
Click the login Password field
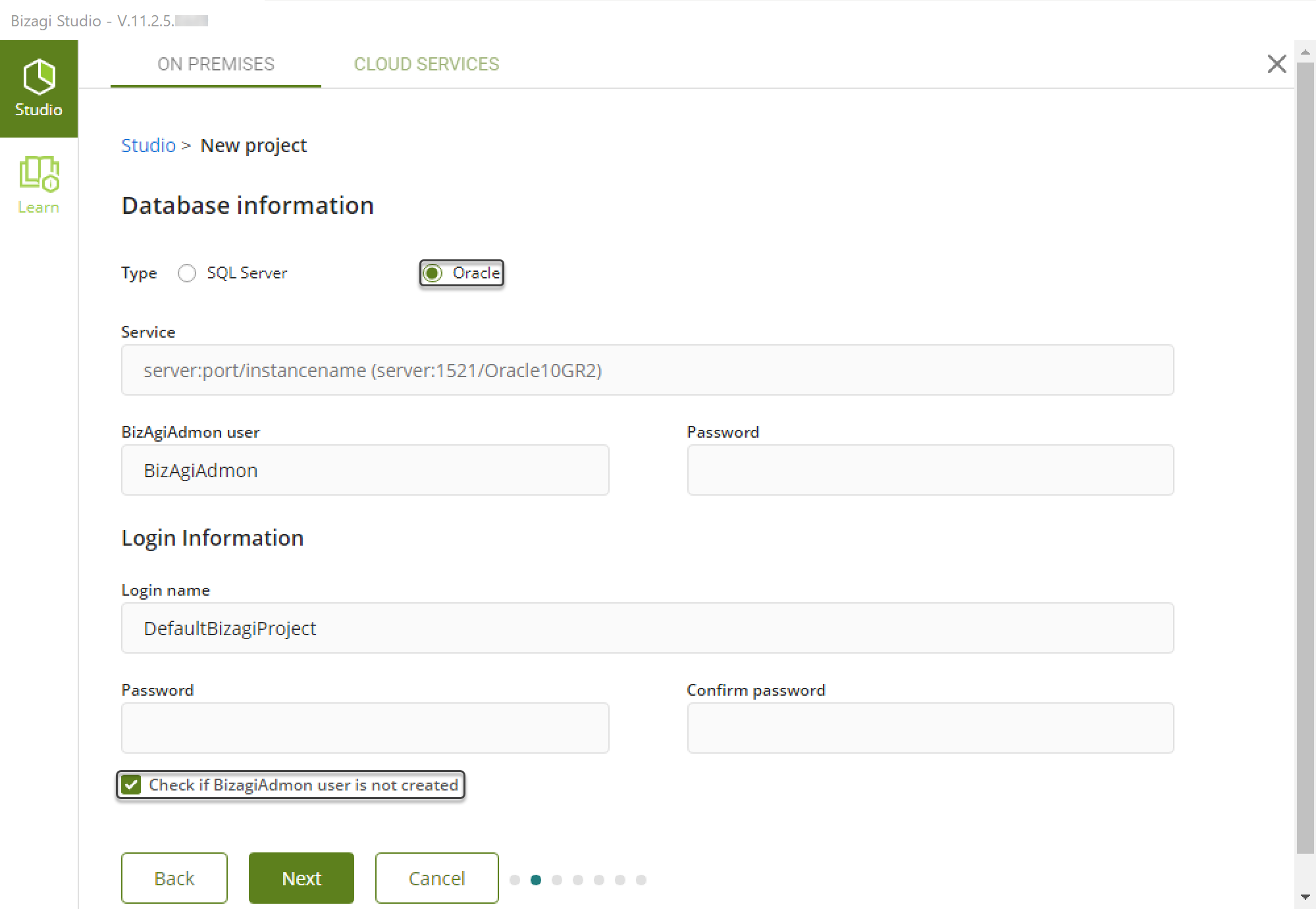[365, 728]
